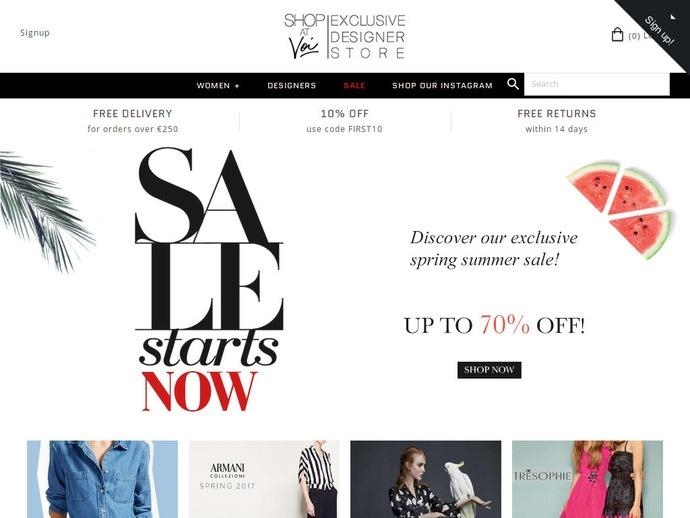The width and height of the screenshot is (690, 518).
Task: Focus the Search input field
Action: [597, 84]
